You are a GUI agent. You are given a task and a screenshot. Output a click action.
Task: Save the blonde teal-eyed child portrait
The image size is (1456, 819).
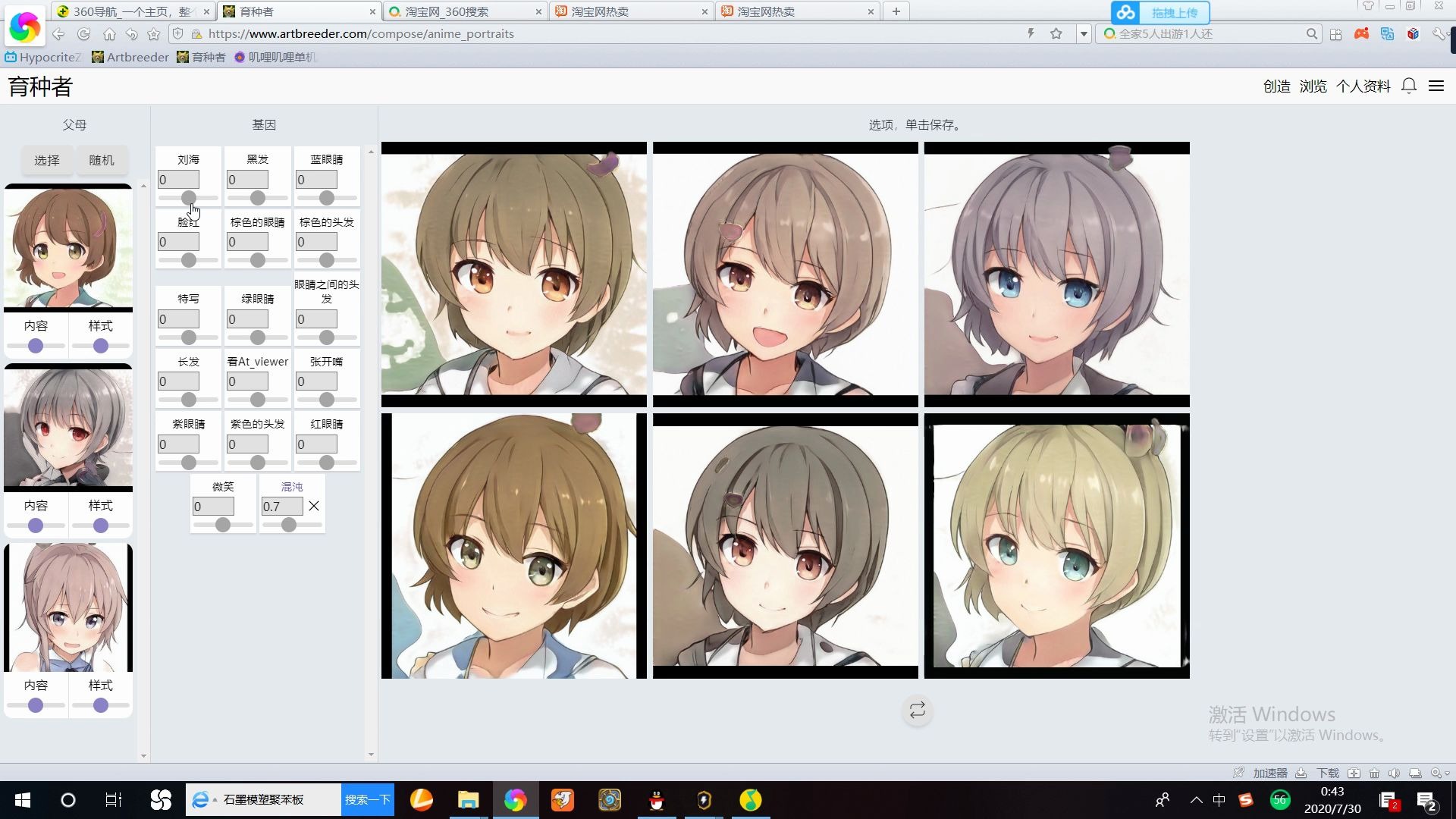click(1056, 546)
